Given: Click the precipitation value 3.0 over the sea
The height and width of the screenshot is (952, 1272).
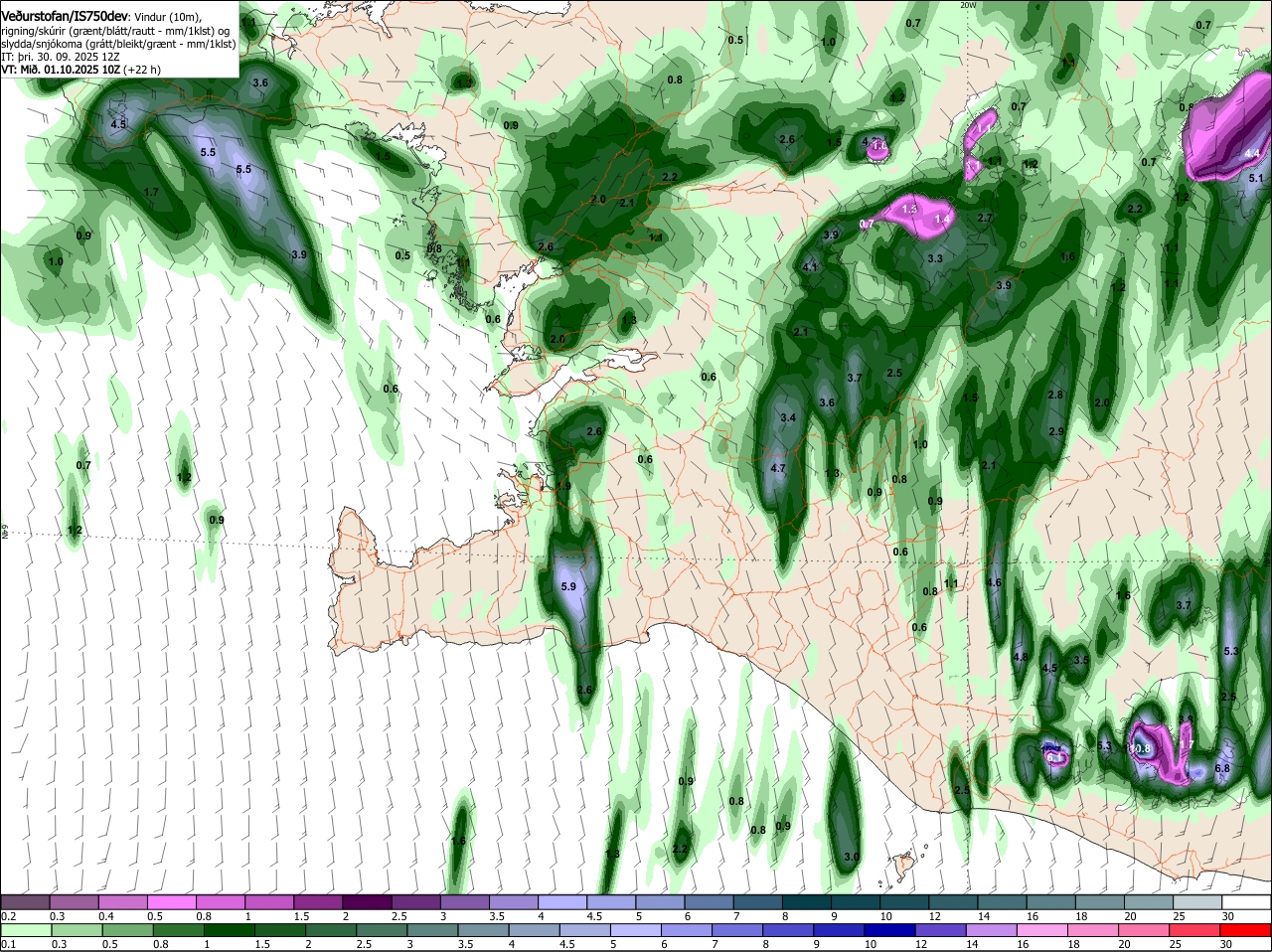Looking at the screenshot, I should tap(851, 857).
